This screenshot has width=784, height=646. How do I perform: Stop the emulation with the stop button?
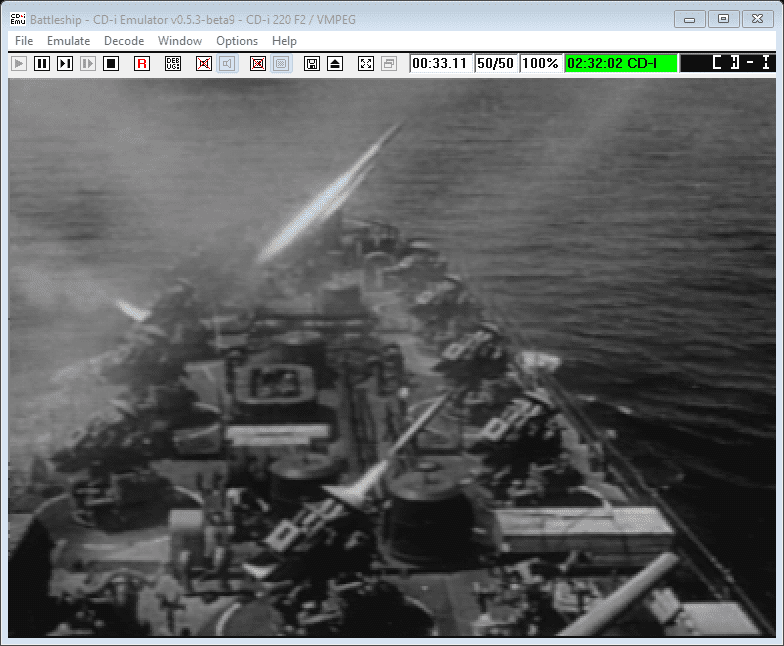point(111,63)
